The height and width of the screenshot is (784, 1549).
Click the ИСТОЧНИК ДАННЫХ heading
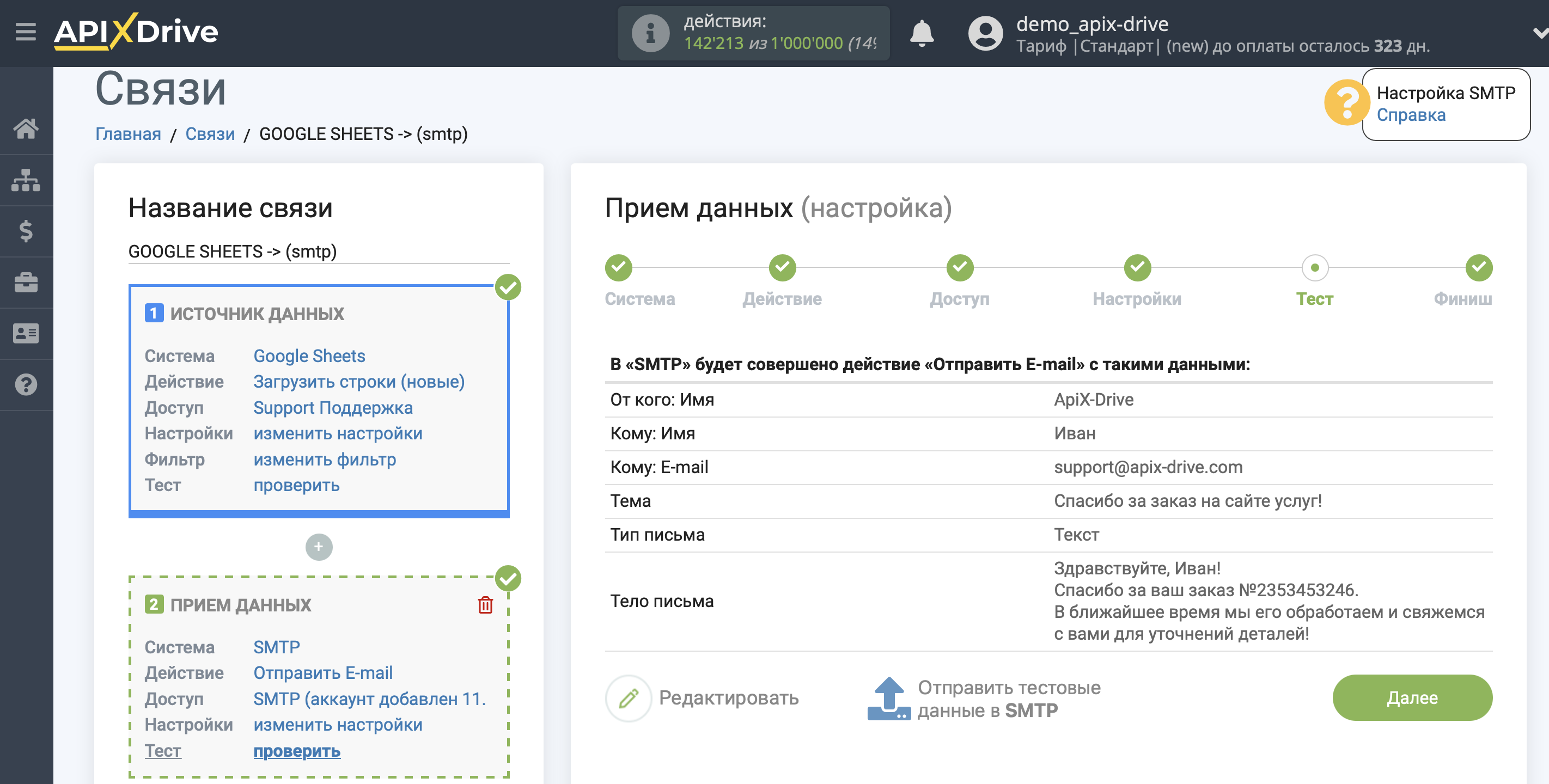(x=257, y=314)
